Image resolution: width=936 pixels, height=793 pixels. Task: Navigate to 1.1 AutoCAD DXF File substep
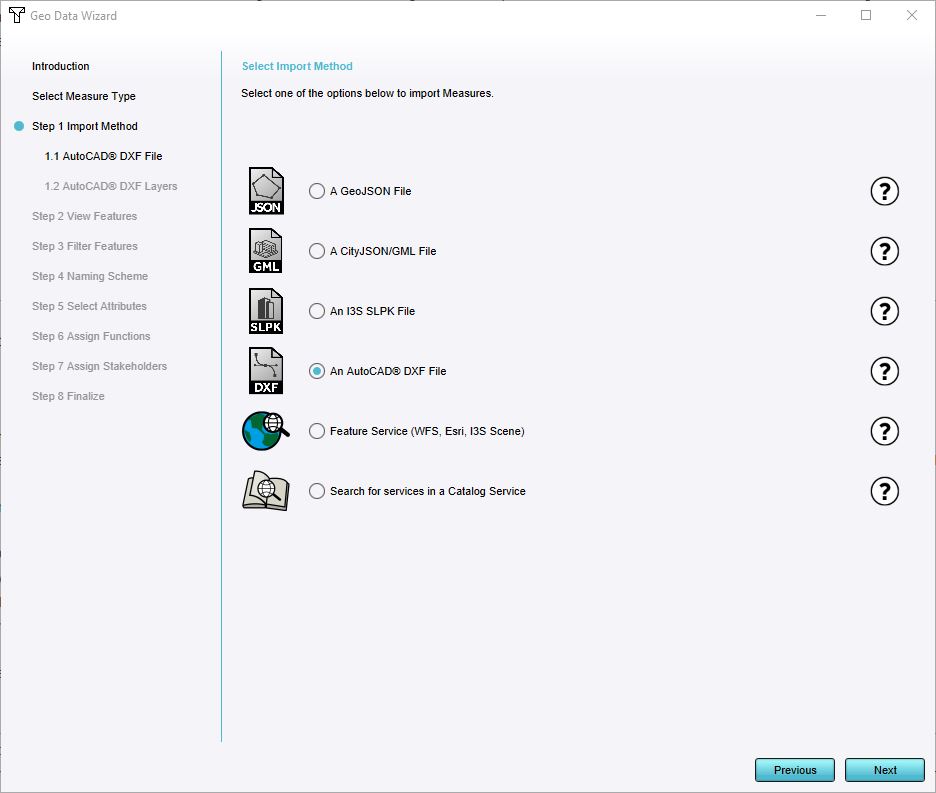pyautogui.click(x=103, y=156)
